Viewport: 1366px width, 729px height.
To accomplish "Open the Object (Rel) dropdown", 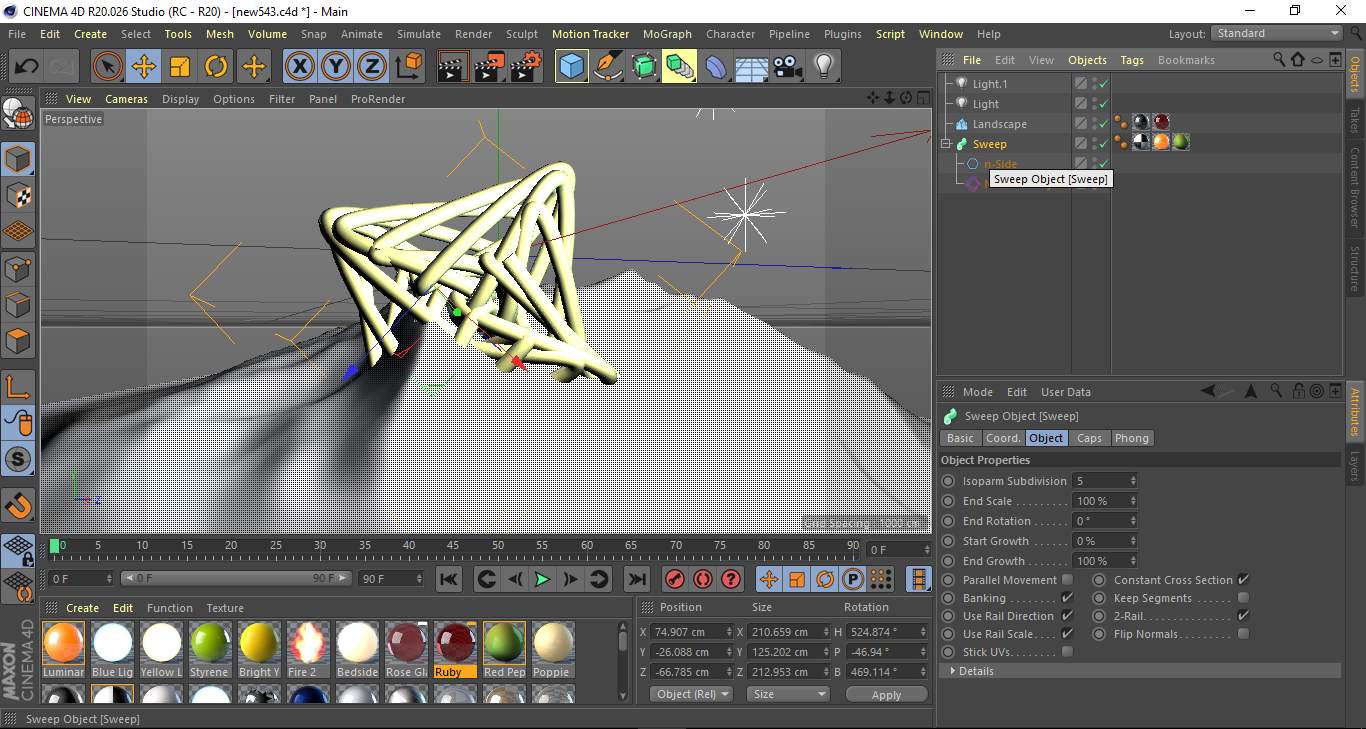I will pos(691,694).
